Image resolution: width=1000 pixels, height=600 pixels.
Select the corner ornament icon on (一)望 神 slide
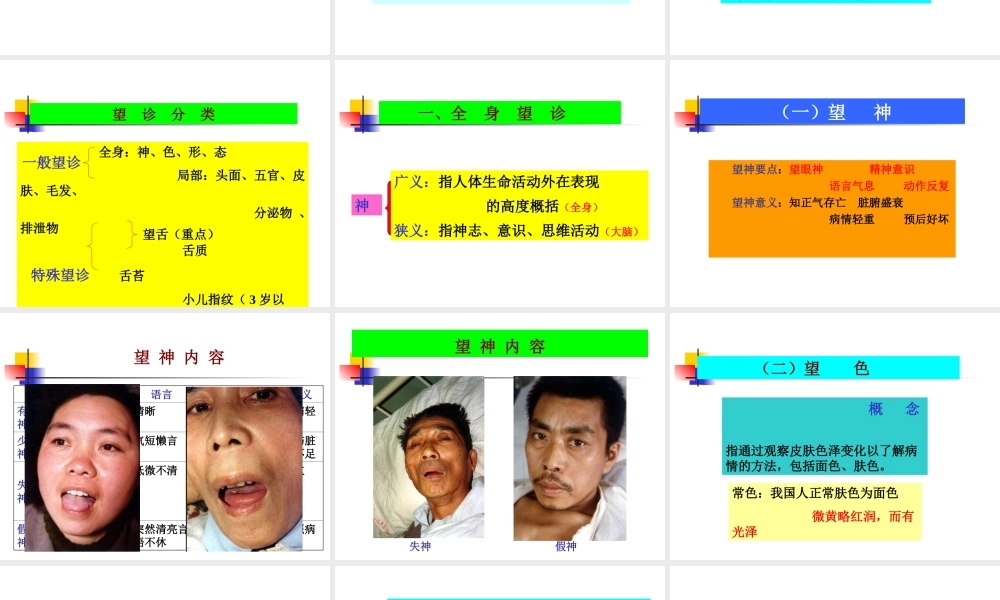(x=691, y=113)
